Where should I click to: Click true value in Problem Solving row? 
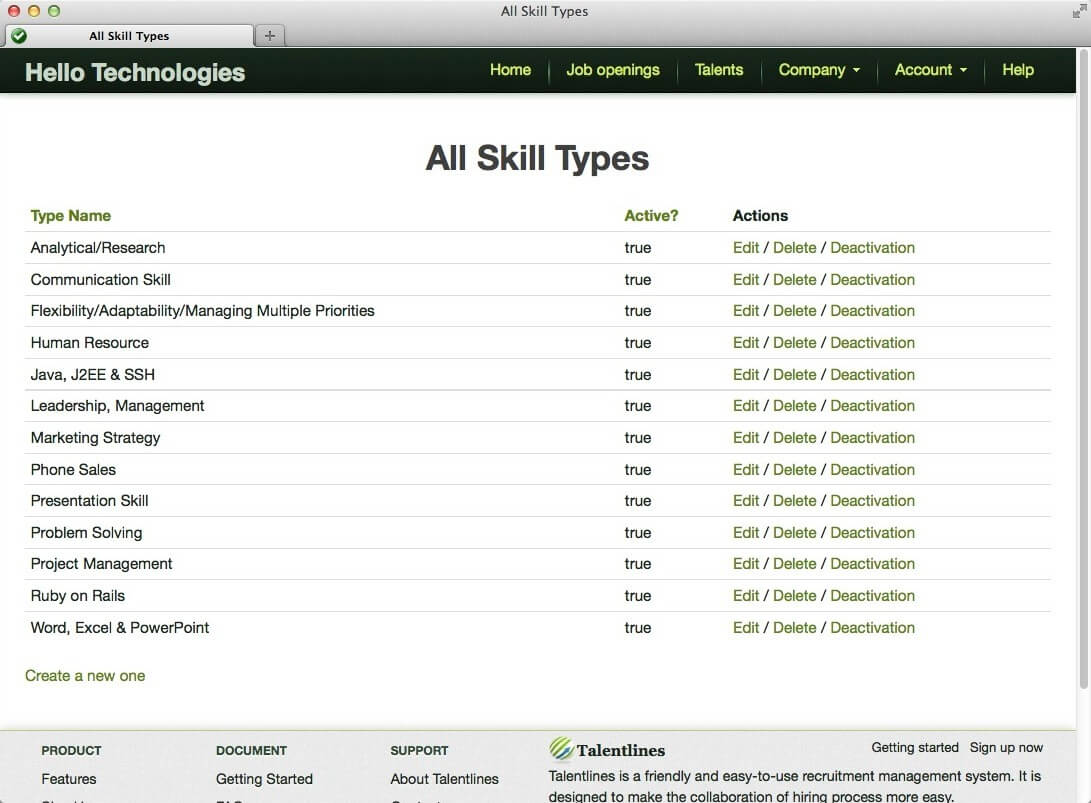click(x=637, y=533)
